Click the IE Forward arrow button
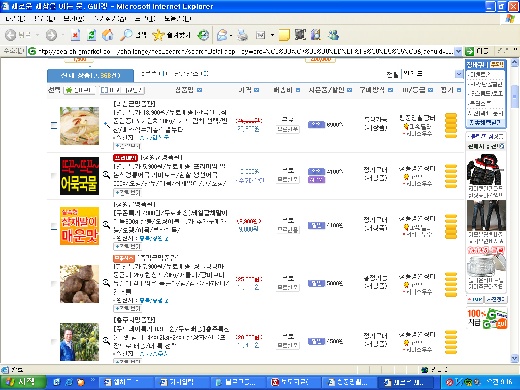The image size is (520, 390). [x=51, y=35]
